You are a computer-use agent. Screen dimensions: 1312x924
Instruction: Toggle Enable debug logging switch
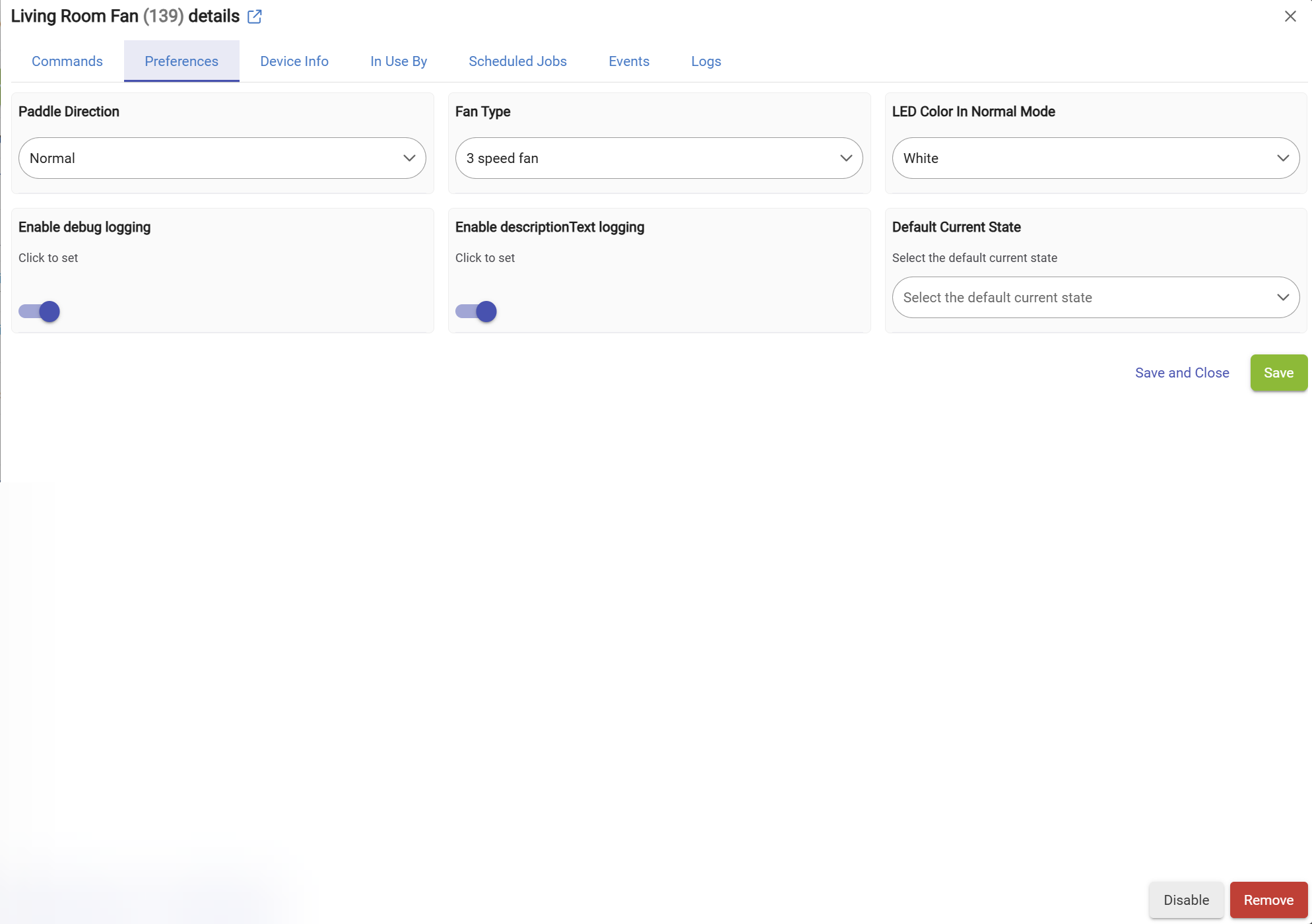coord(40,312)
